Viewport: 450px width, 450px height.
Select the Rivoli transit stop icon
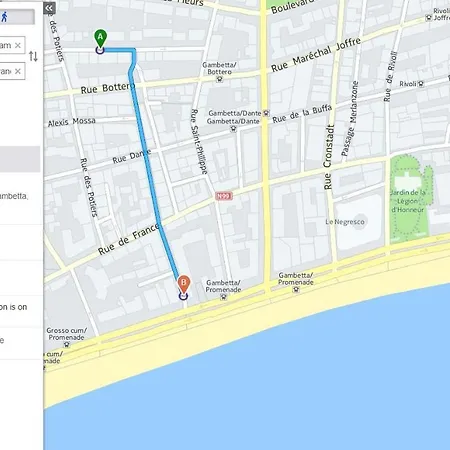pos(421,84)
